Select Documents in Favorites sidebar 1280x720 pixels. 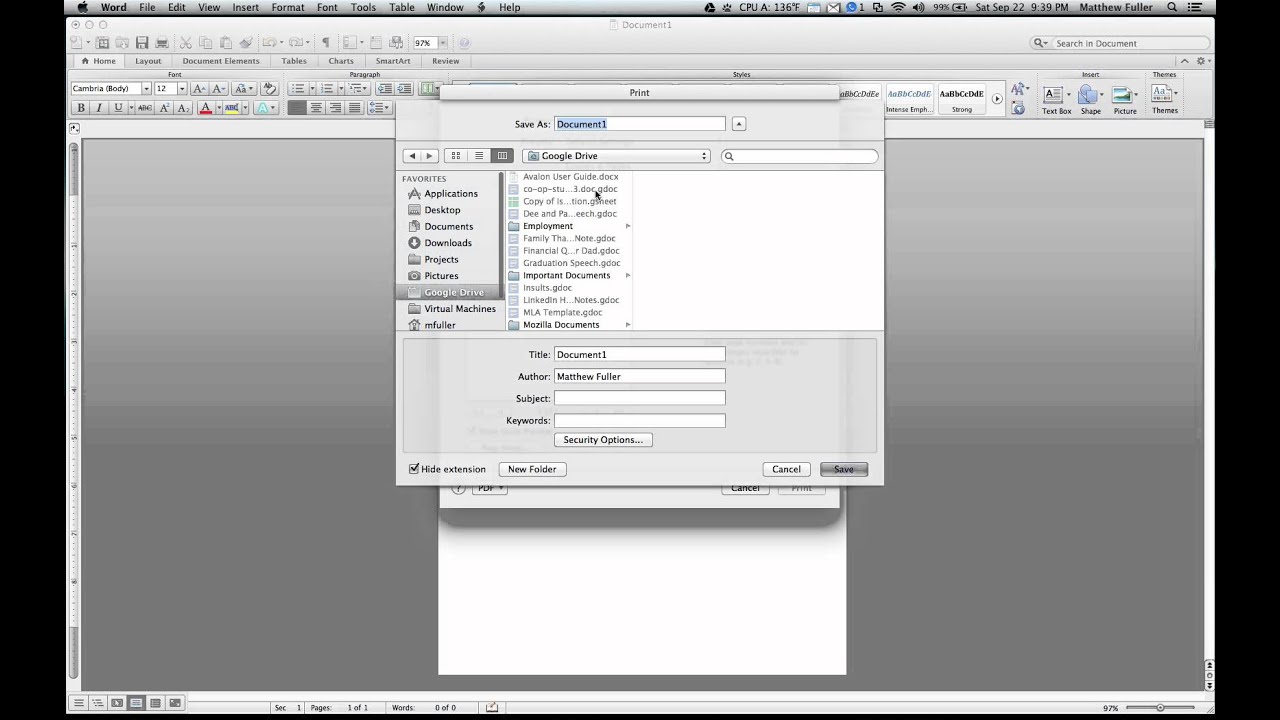coord(449,226)
